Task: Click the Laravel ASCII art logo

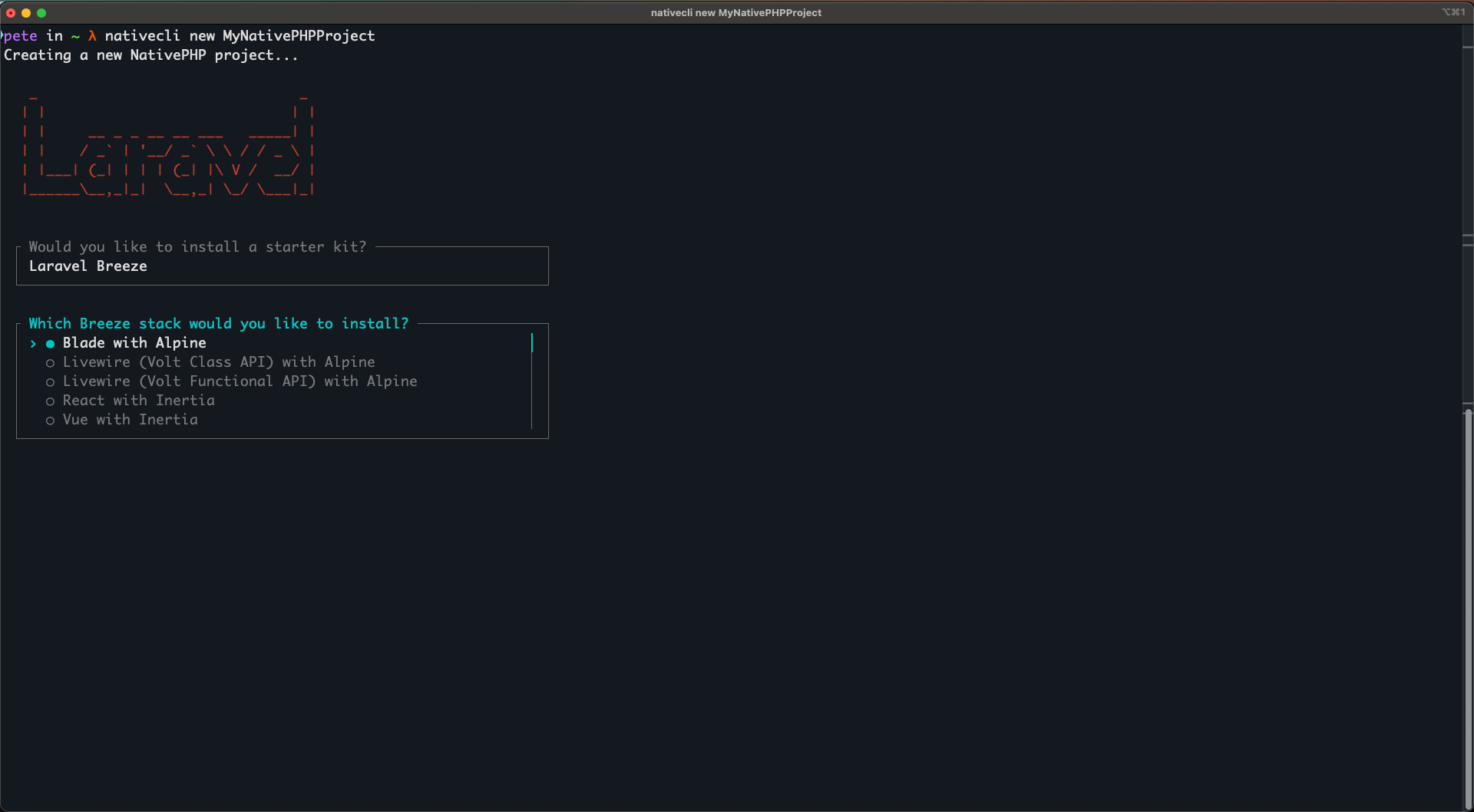Action: [169, 146]
